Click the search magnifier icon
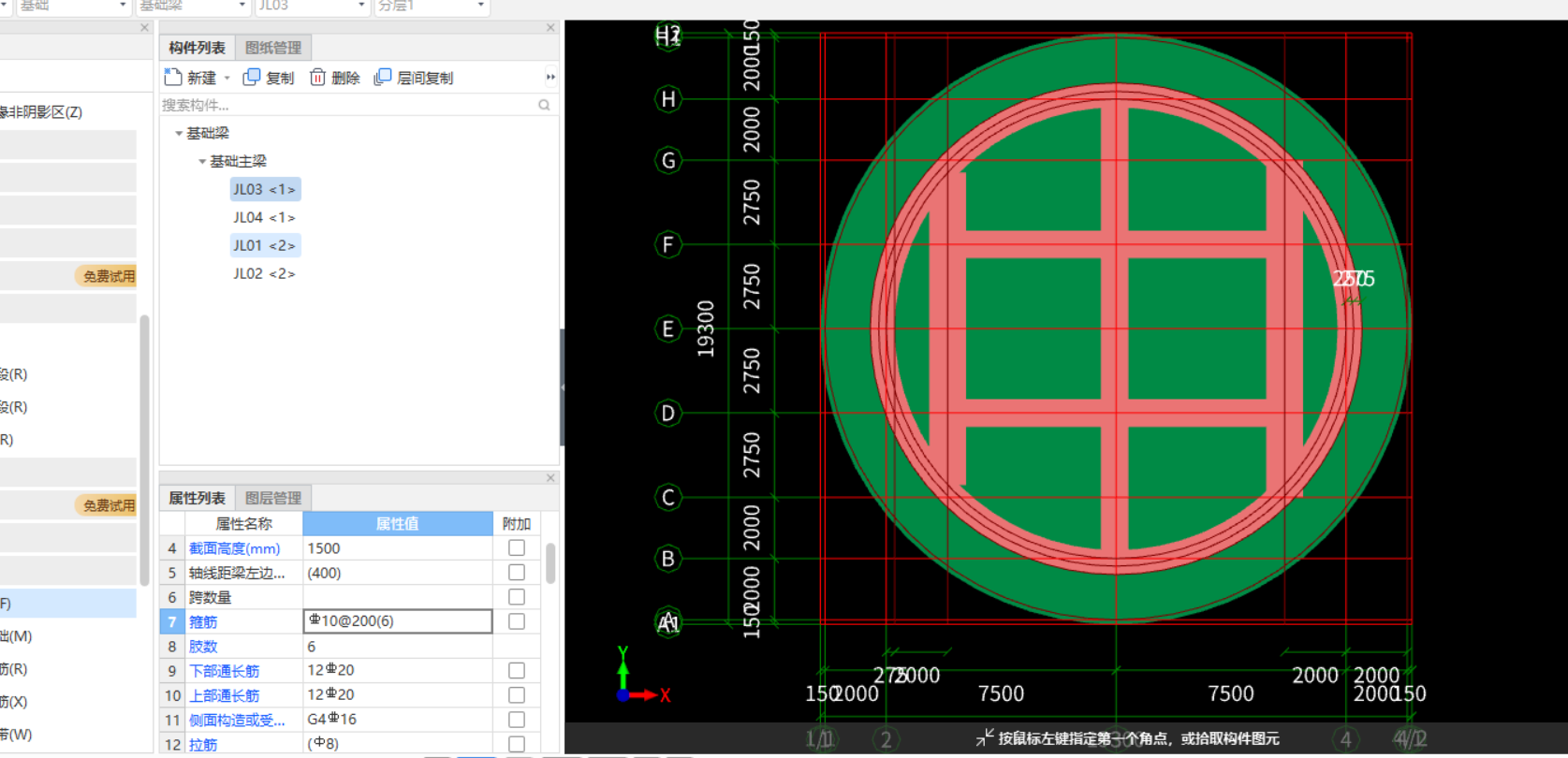The width and height of the screenshot is (1568, 758). (544, 105)
